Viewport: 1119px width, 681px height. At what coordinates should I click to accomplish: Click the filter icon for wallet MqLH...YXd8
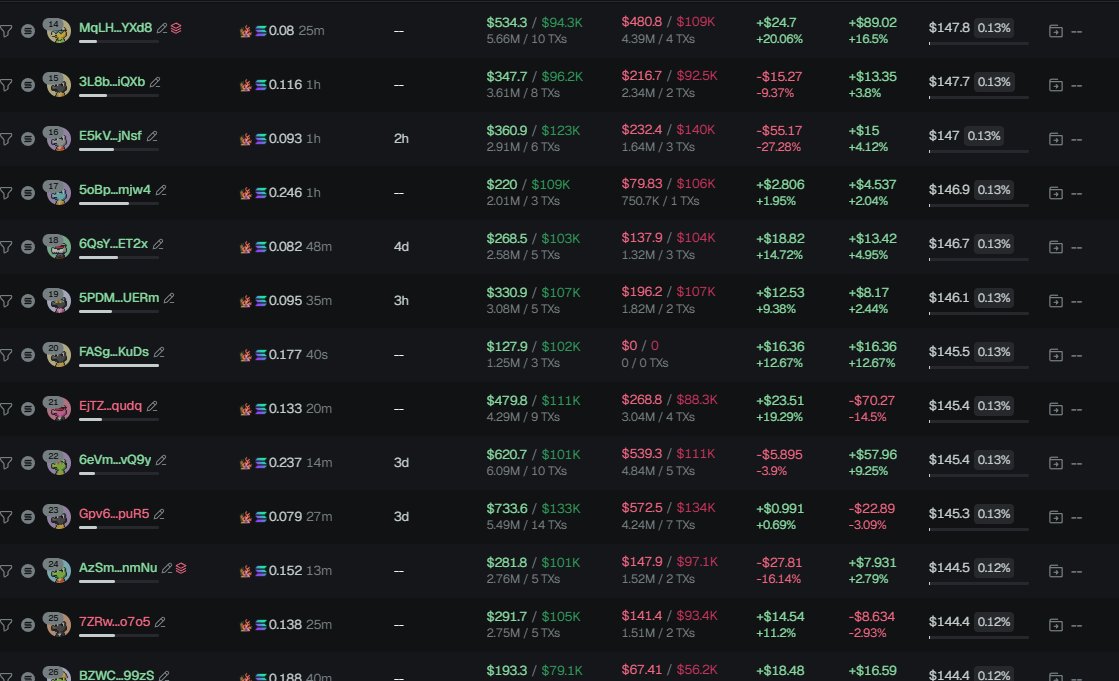(5, 31)
